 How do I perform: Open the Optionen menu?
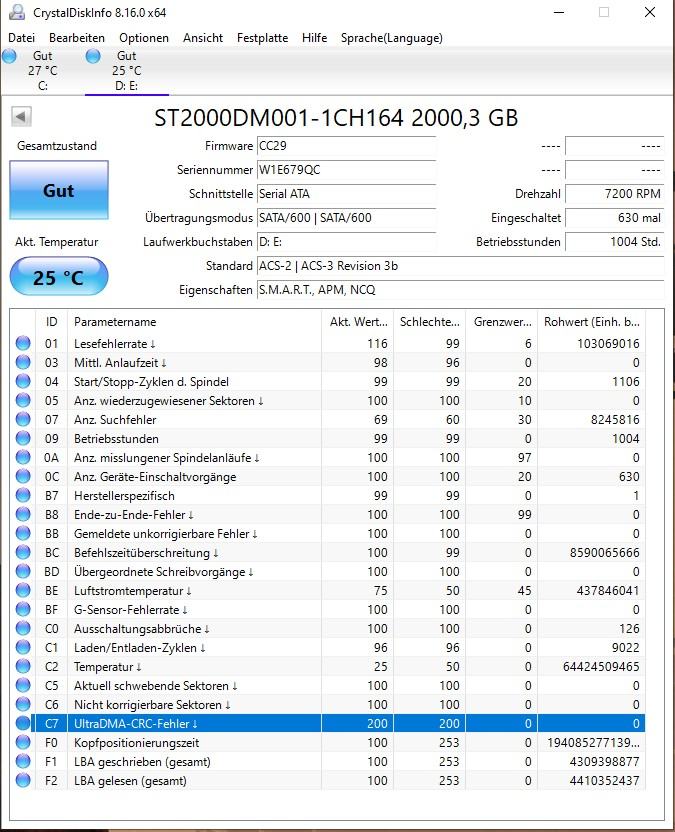(x=144, y=38)
